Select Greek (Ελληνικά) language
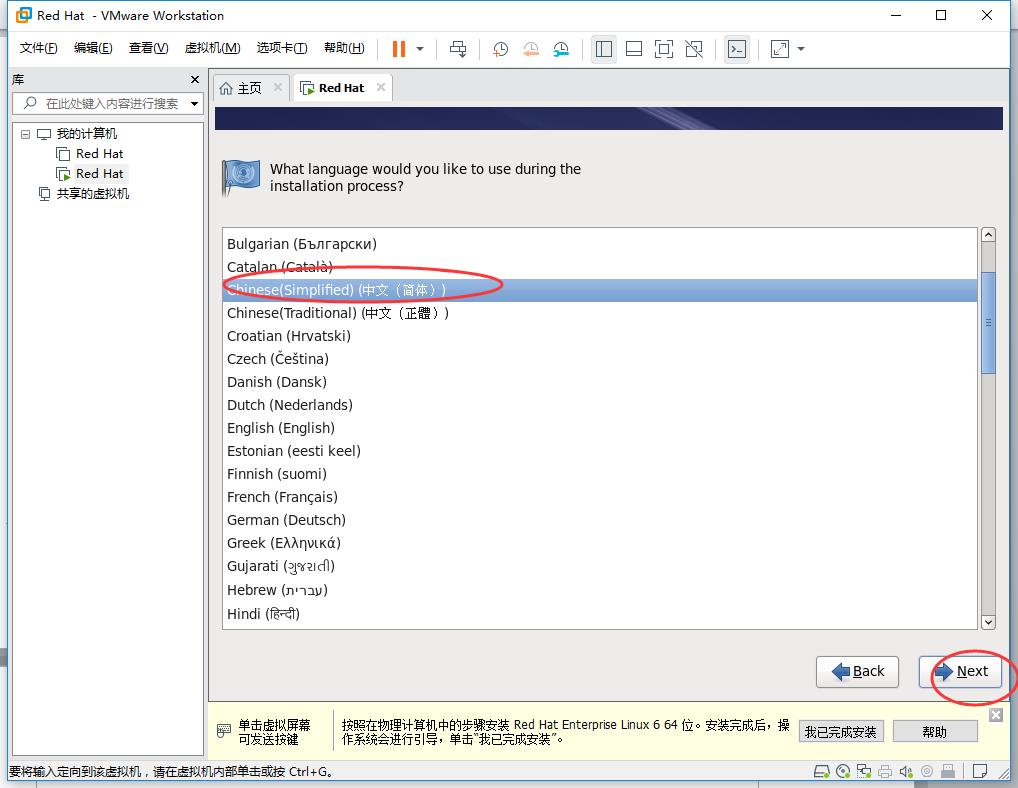Image resolution: width=1018 pixels, height=788 pixels. 599,543
